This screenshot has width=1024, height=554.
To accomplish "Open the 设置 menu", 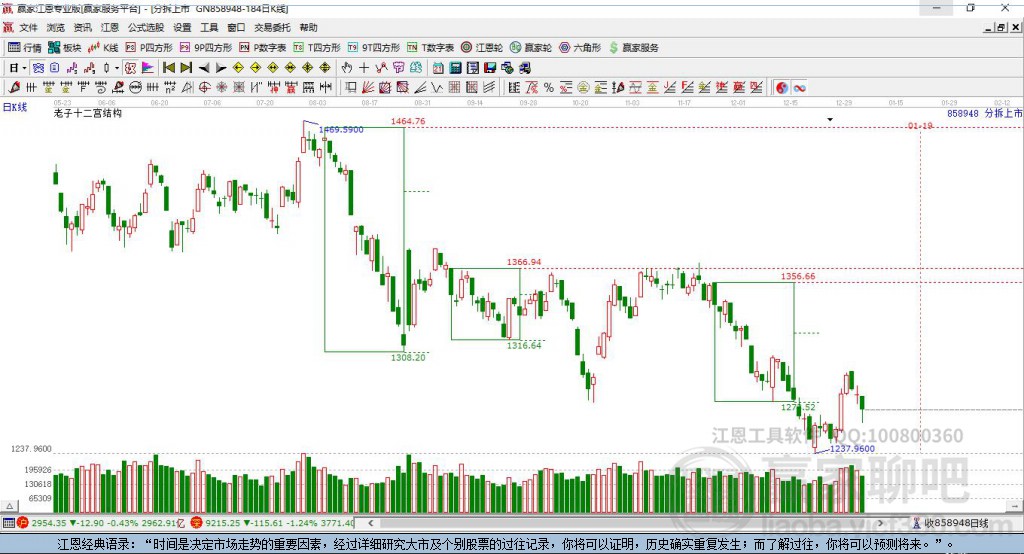I will [182, 27].
